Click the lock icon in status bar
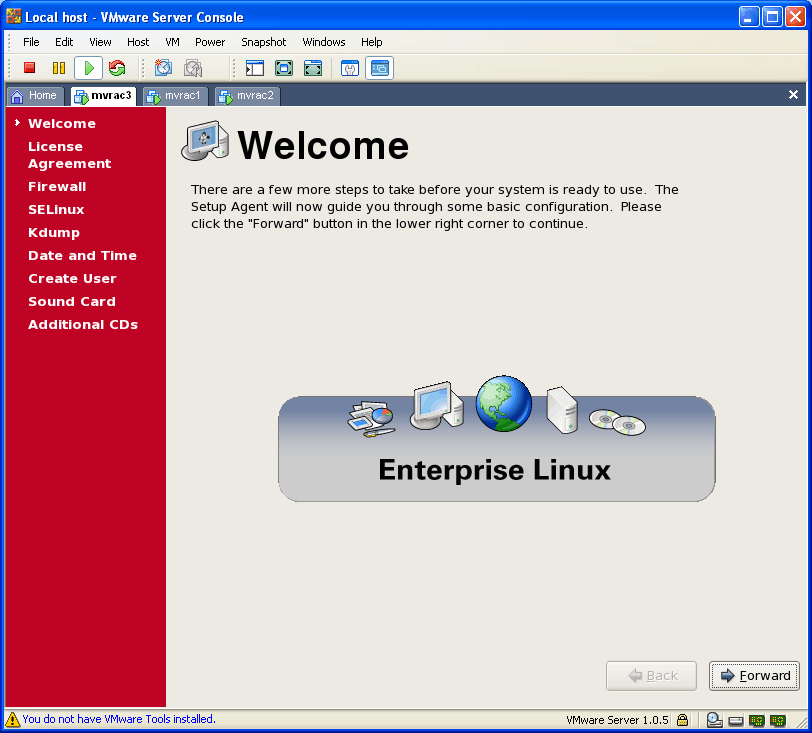Screen dimensions: 812x733 [682, 719]
